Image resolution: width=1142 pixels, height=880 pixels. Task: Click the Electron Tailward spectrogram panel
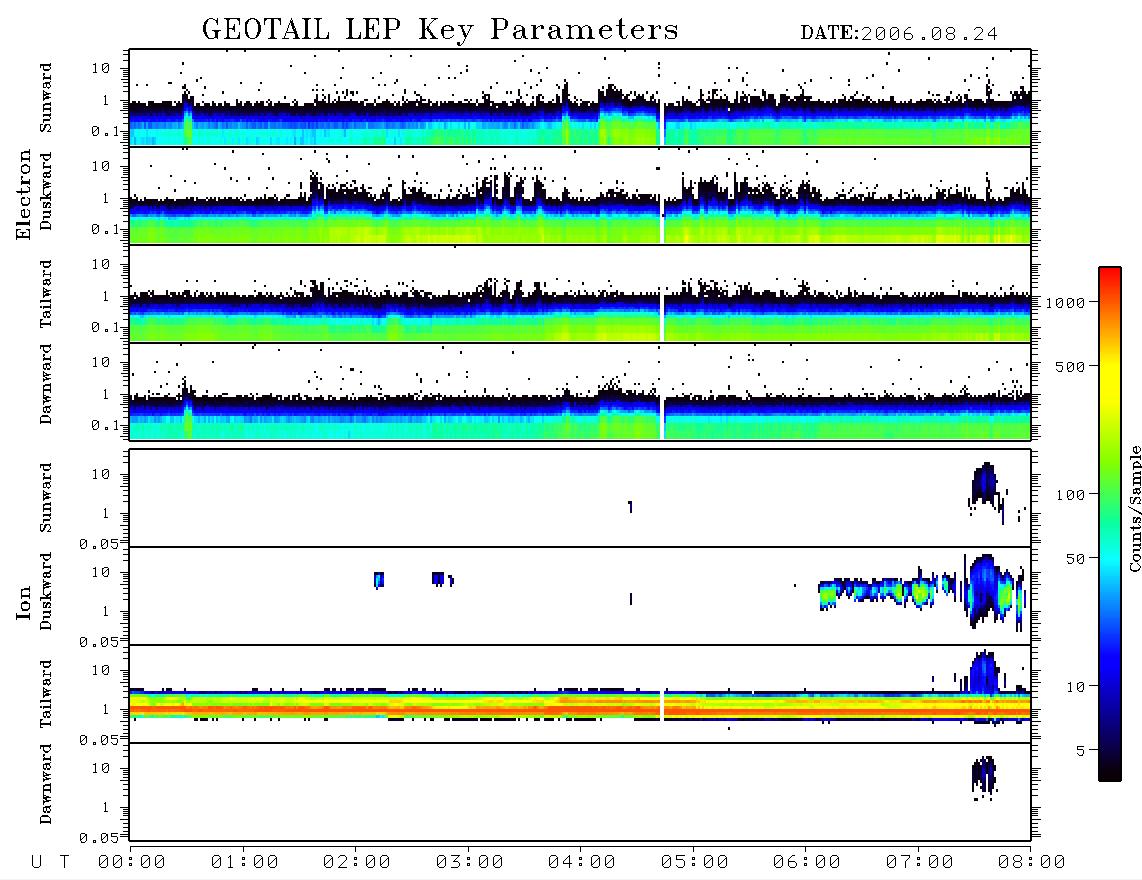(580, 294)
